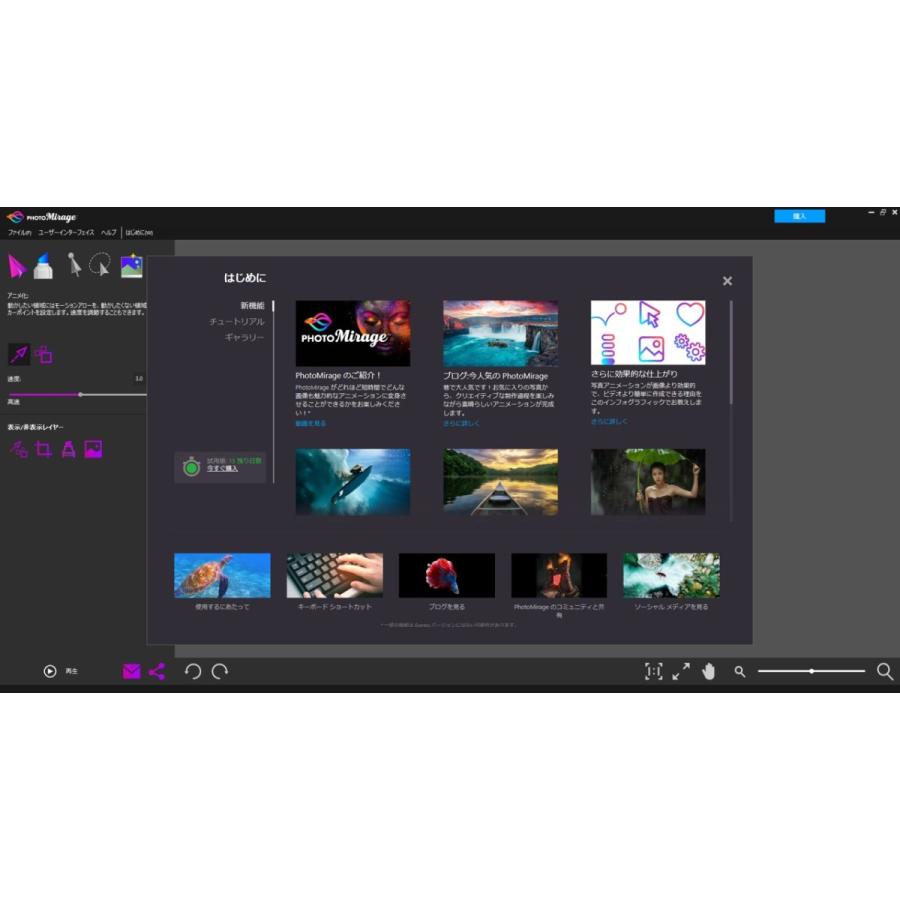Click the 1:1 actual size icon
The width and height of the screenshot is (900, 900).
pyautogui.click(x=653, y=672)
